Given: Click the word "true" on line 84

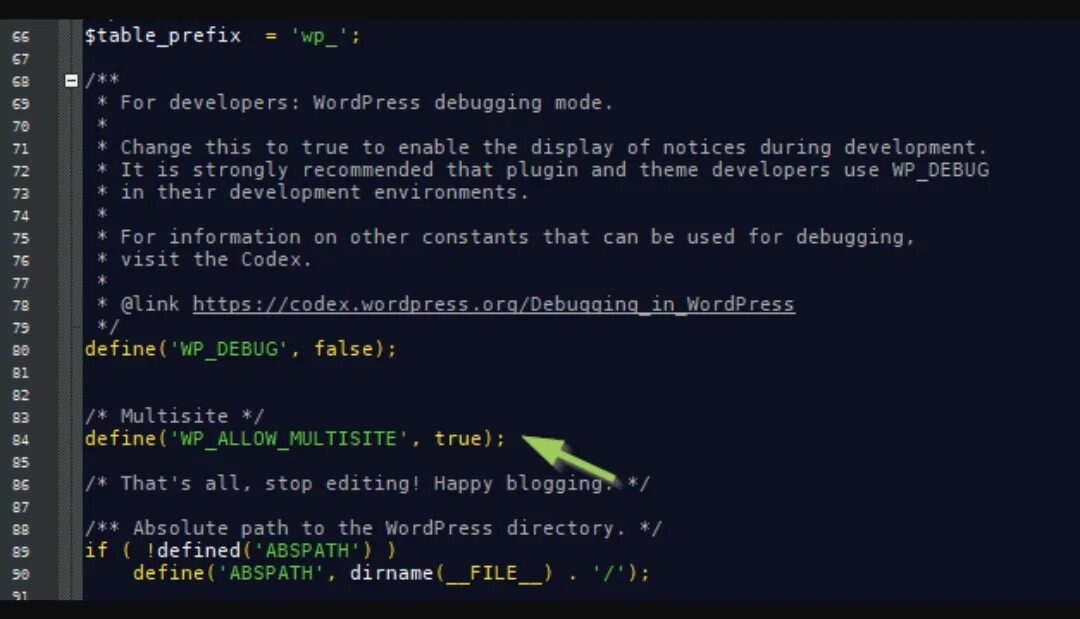Looking at the screenshot, I should click(x=457, y=439).
